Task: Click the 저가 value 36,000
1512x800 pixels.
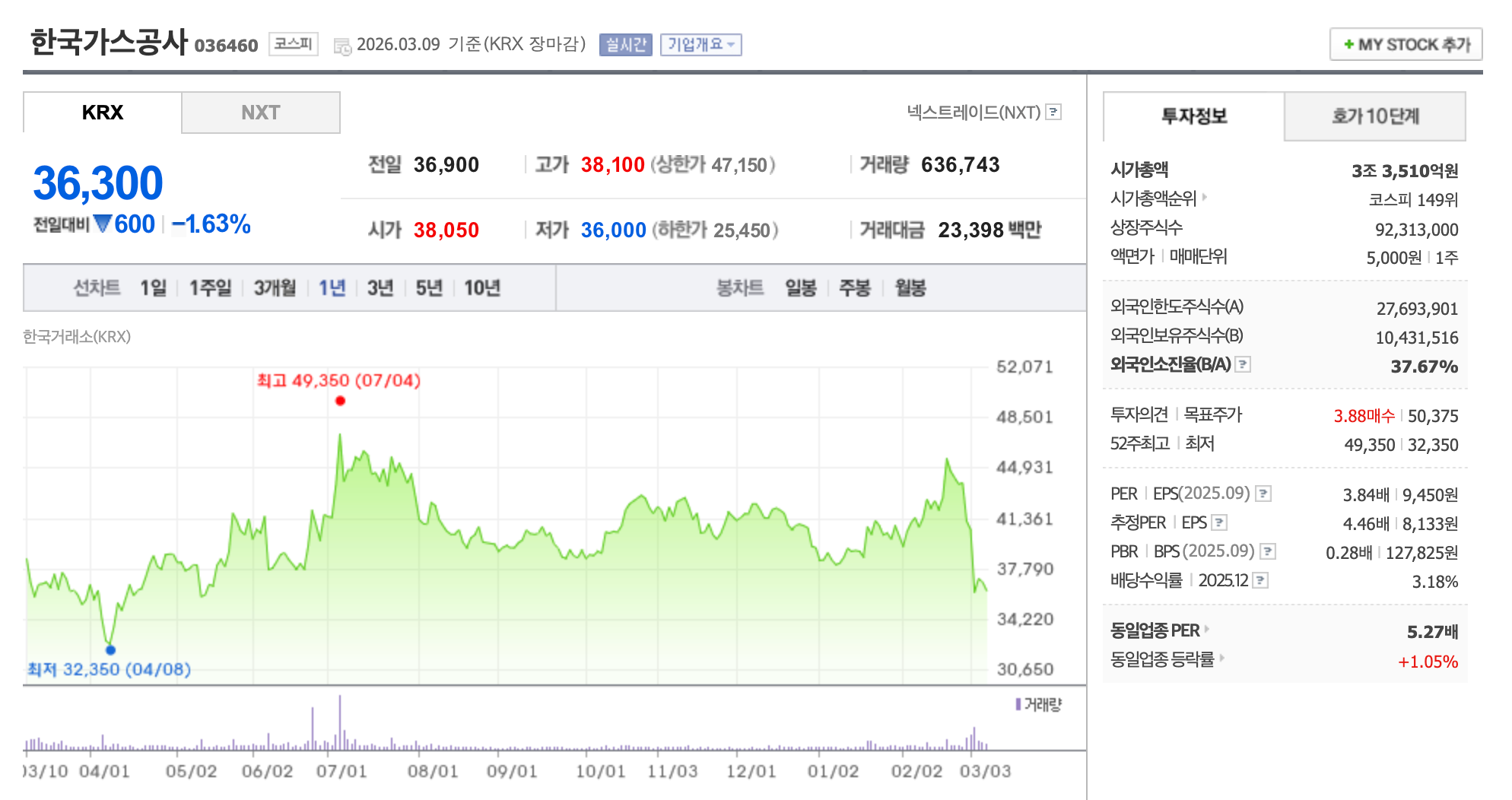Action: [613, 230]
